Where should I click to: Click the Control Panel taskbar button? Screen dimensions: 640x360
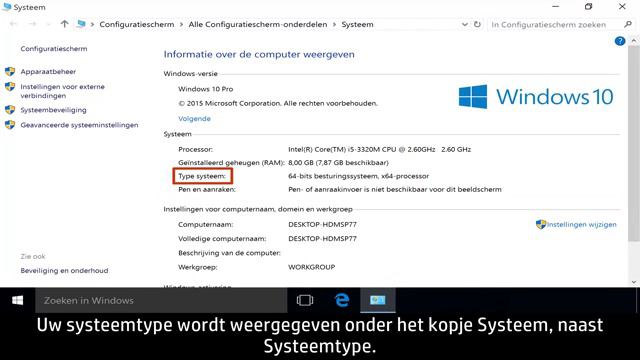point(378,300)
